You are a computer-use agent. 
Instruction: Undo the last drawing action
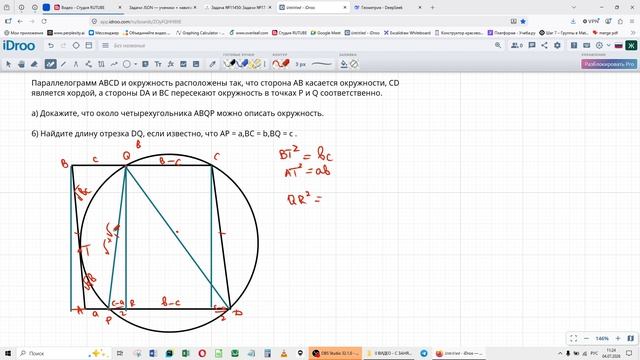coord(51,46)
